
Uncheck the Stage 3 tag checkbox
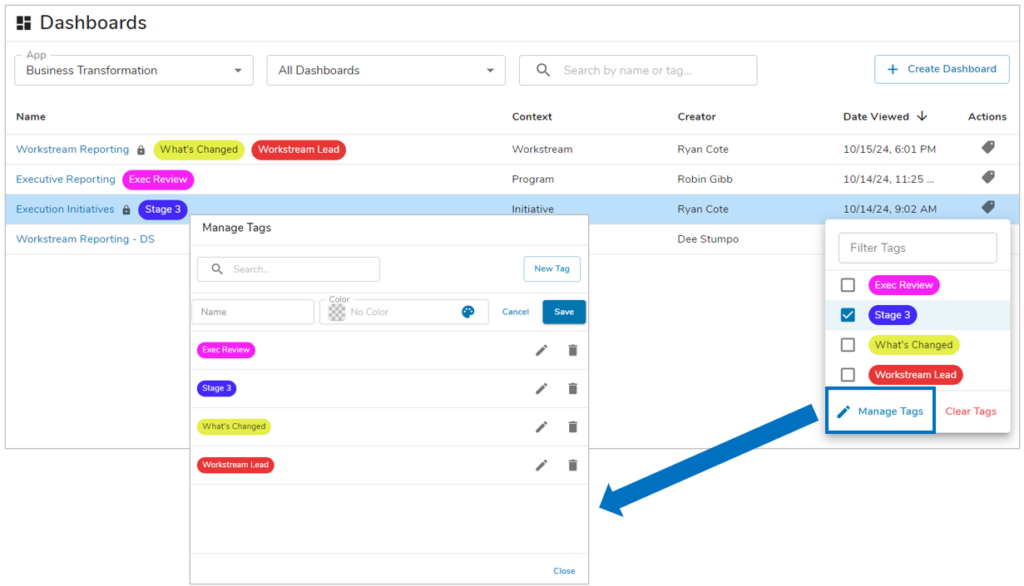[848, 315]
